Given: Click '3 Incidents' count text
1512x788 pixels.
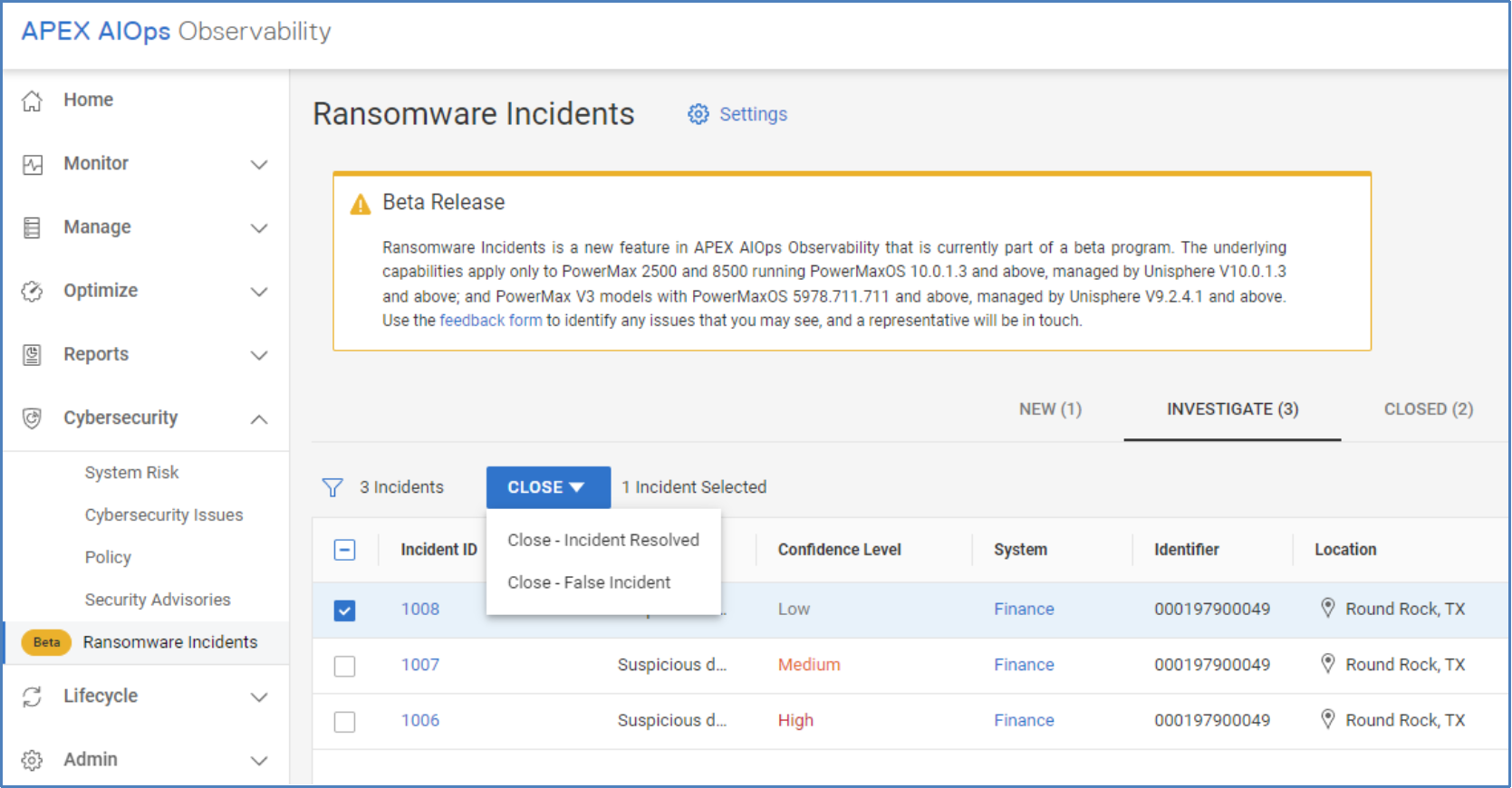Looking at the screenshot, I should coord(401,487).
